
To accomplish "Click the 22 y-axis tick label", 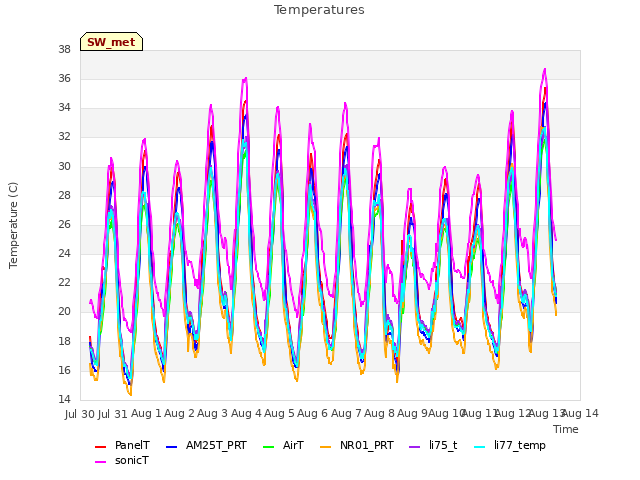I will [x=64, y=282].
